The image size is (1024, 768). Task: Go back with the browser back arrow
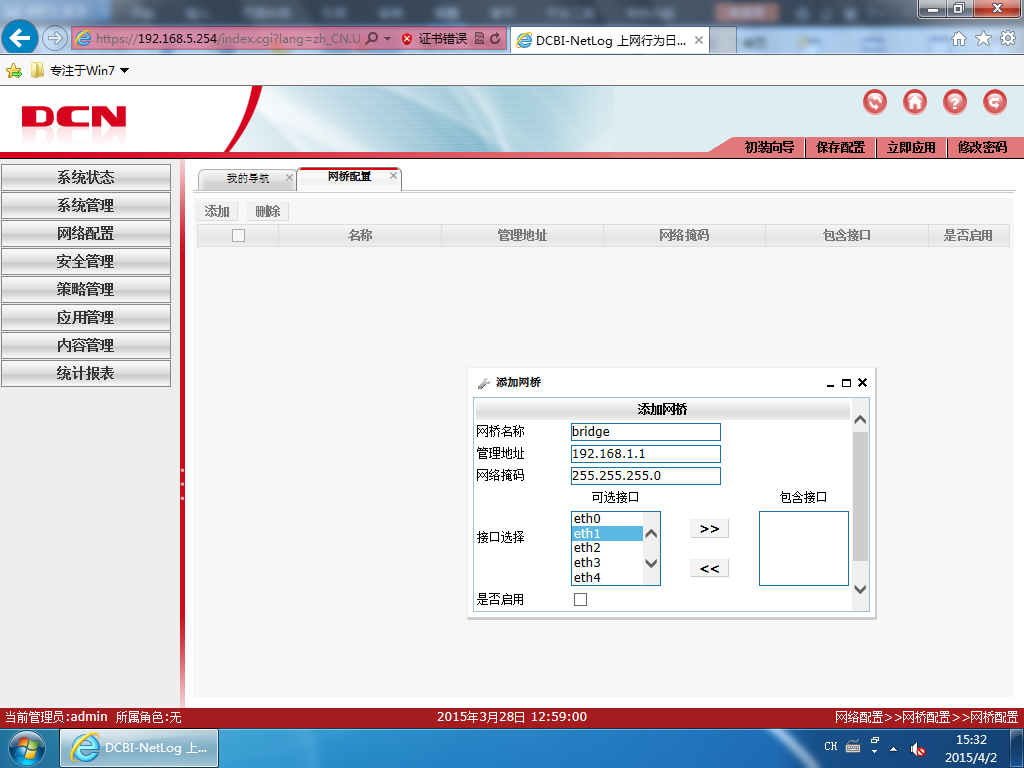coord(20,37)
